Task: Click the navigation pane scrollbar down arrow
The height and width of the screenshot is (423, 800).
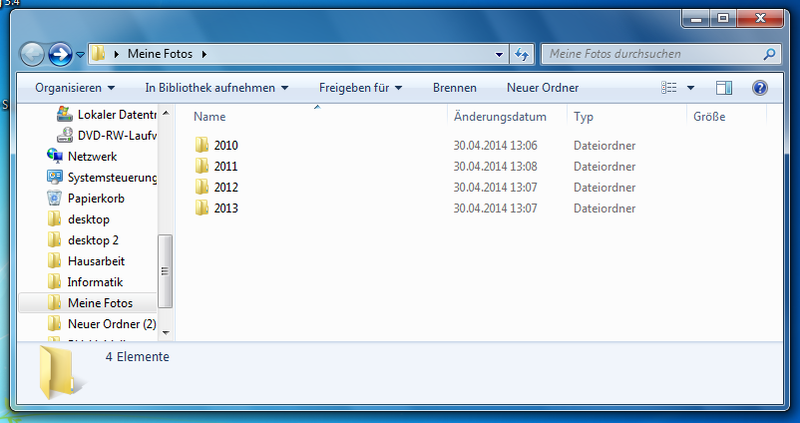Action: tap(166, 331)
